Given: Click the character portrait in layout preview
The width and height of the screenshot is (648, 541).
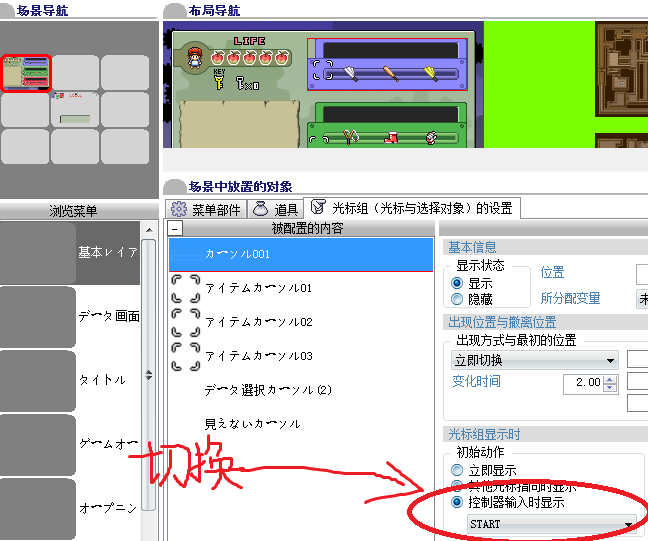Looking at the screenshot, I should tap(195, 57).
